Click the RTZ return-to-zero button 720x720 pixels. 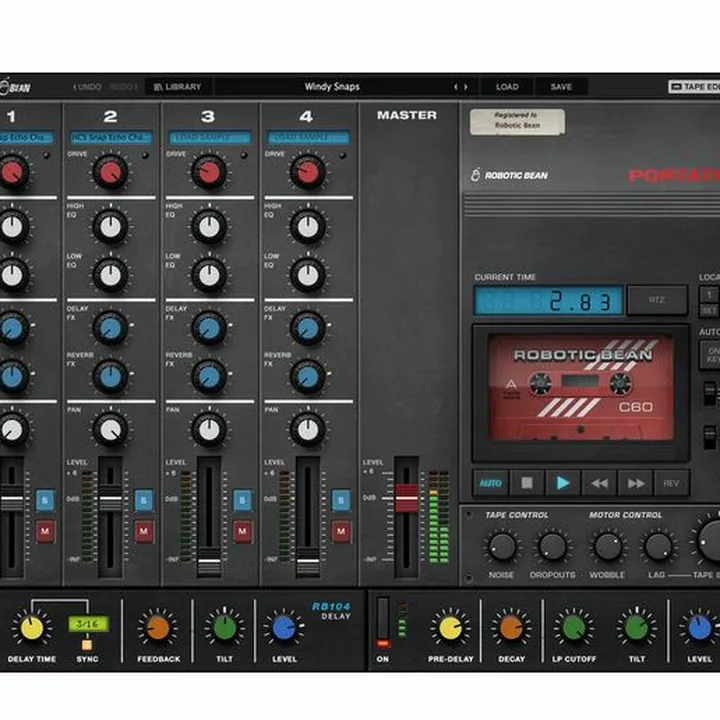pos(657,300)
